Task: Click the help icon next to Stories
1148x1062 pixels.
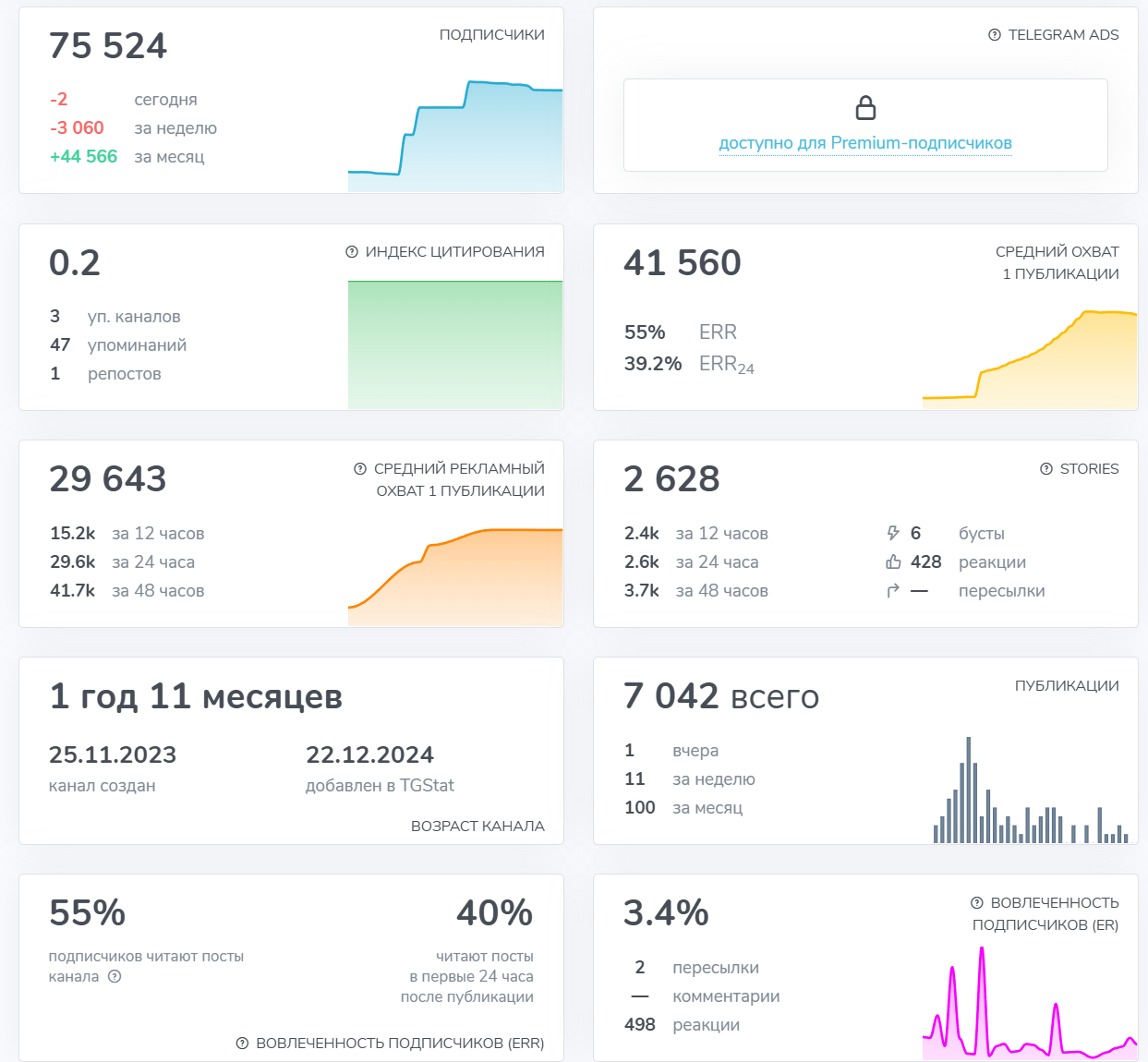Action: click(x=1046, y=469)
